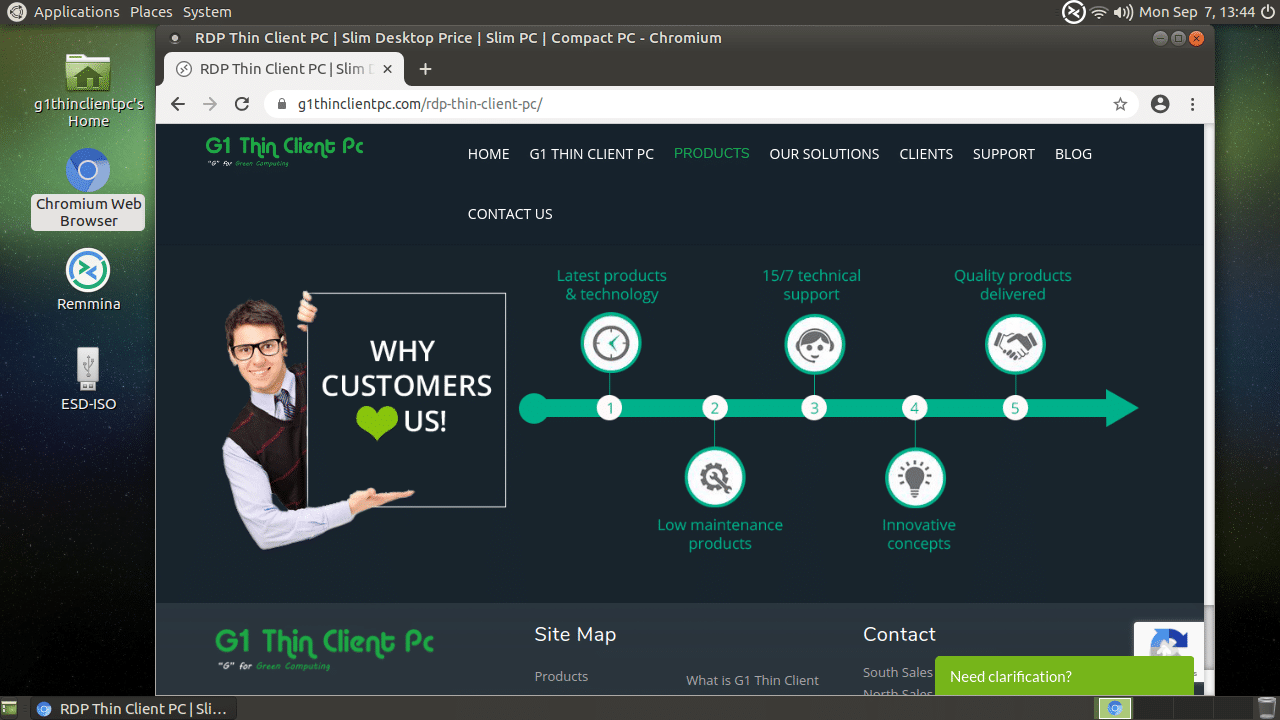Click timeline marker number 5
Screen dimensions: 1280x720
point(1015,408)
